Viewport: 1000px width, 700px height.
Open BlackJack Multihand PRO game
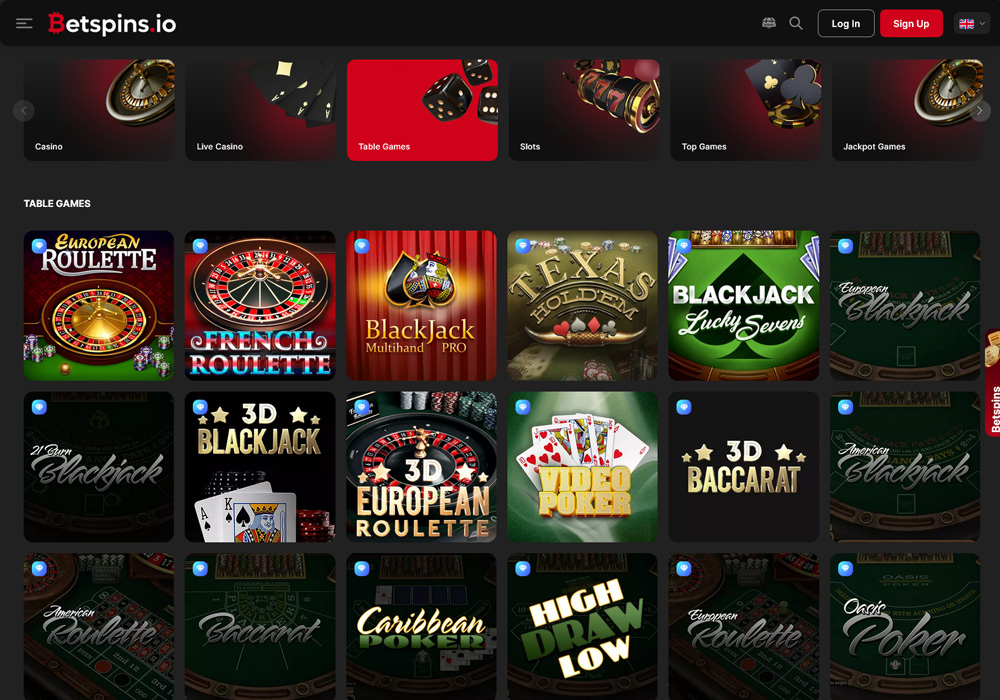pyautogui.click(x=422, y=305)
